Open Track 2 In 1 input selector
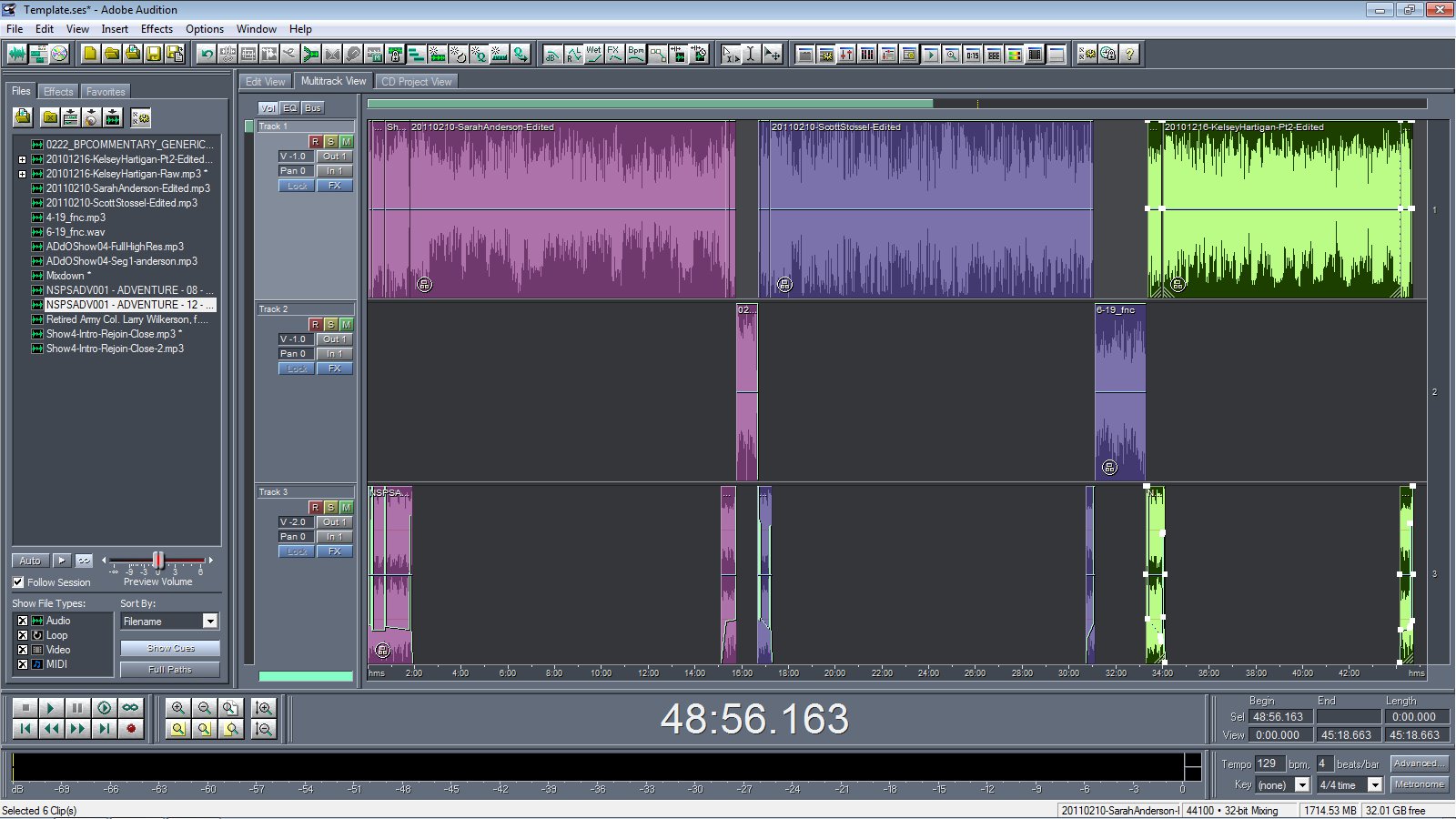The height and width of the screenshot is (819, 1456). (x=334, y=354)
